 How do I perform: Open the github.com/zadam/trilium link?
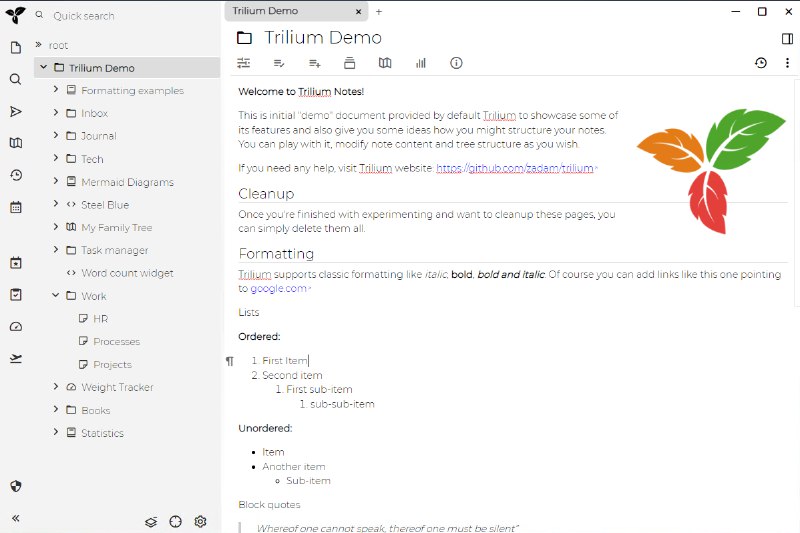click(x=515, y=168)
